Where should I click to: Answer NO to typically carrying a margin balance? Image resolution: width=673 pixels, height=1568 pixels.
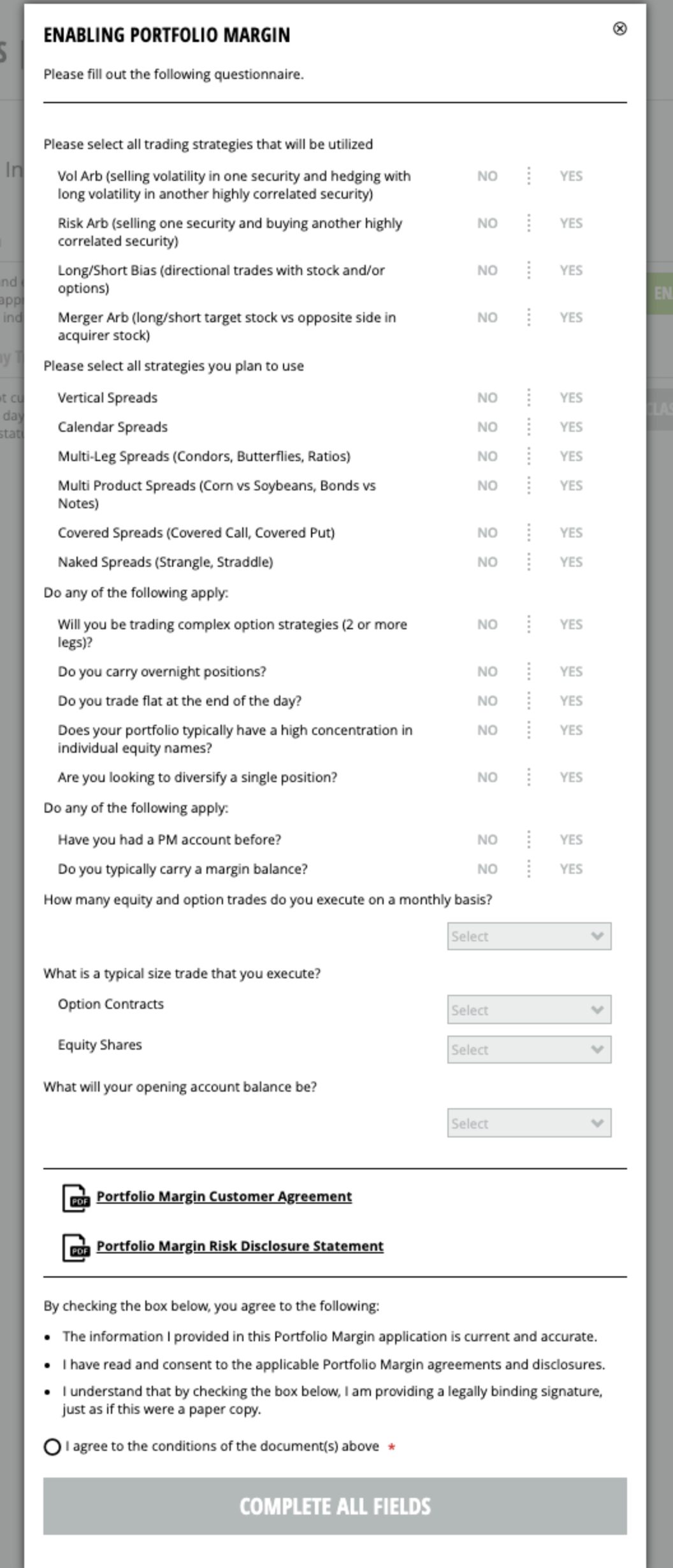(x=488, y=868)
